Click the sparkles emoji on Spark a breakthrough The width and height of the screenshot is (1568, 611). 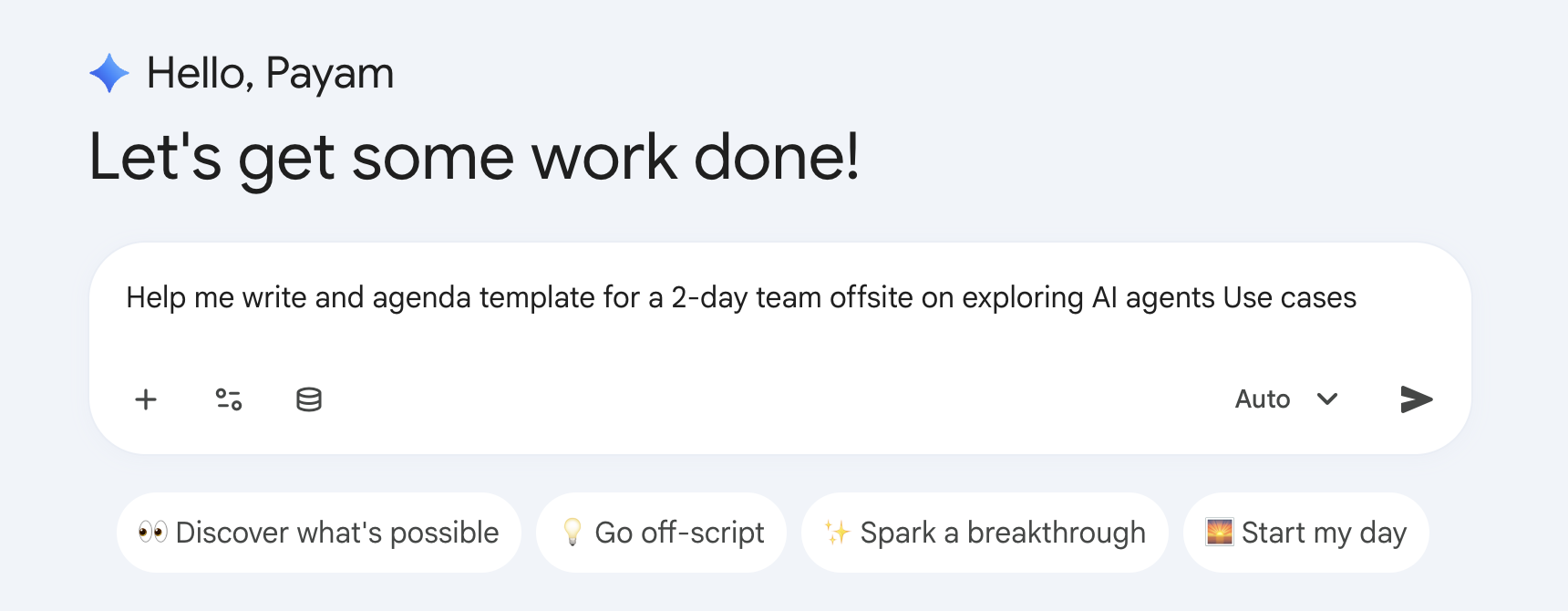pos(835,532)
